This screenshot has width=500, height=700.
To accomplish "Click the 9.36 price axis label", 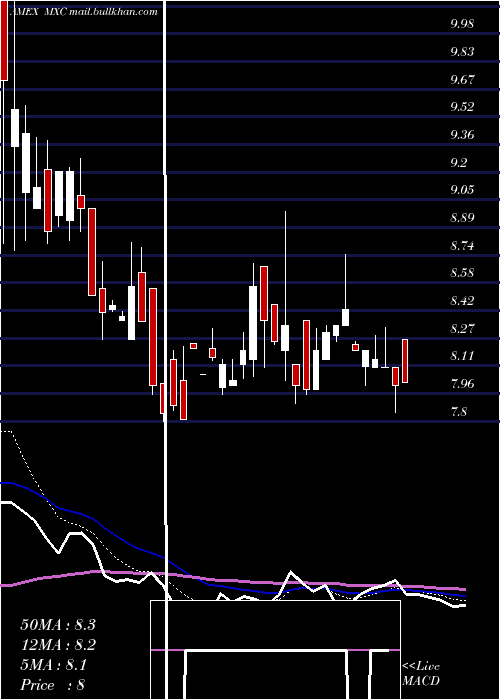I will point(462,135).
